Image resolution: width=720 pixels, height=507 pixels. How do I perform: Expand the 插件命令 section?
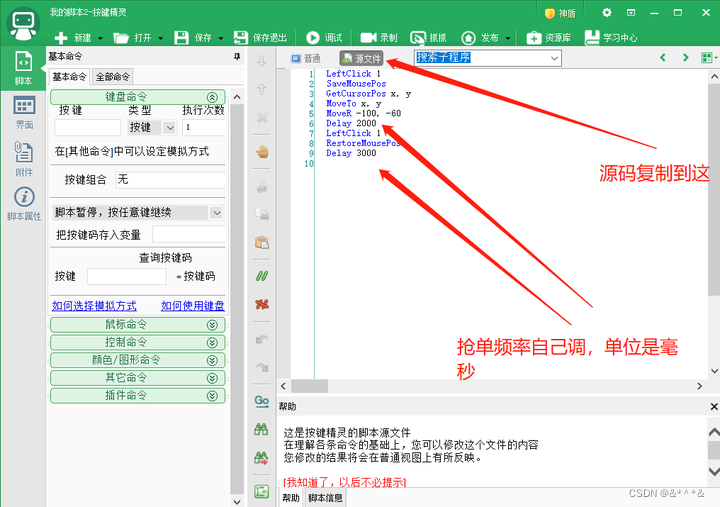pyautogui.click(x=138, y=395)
